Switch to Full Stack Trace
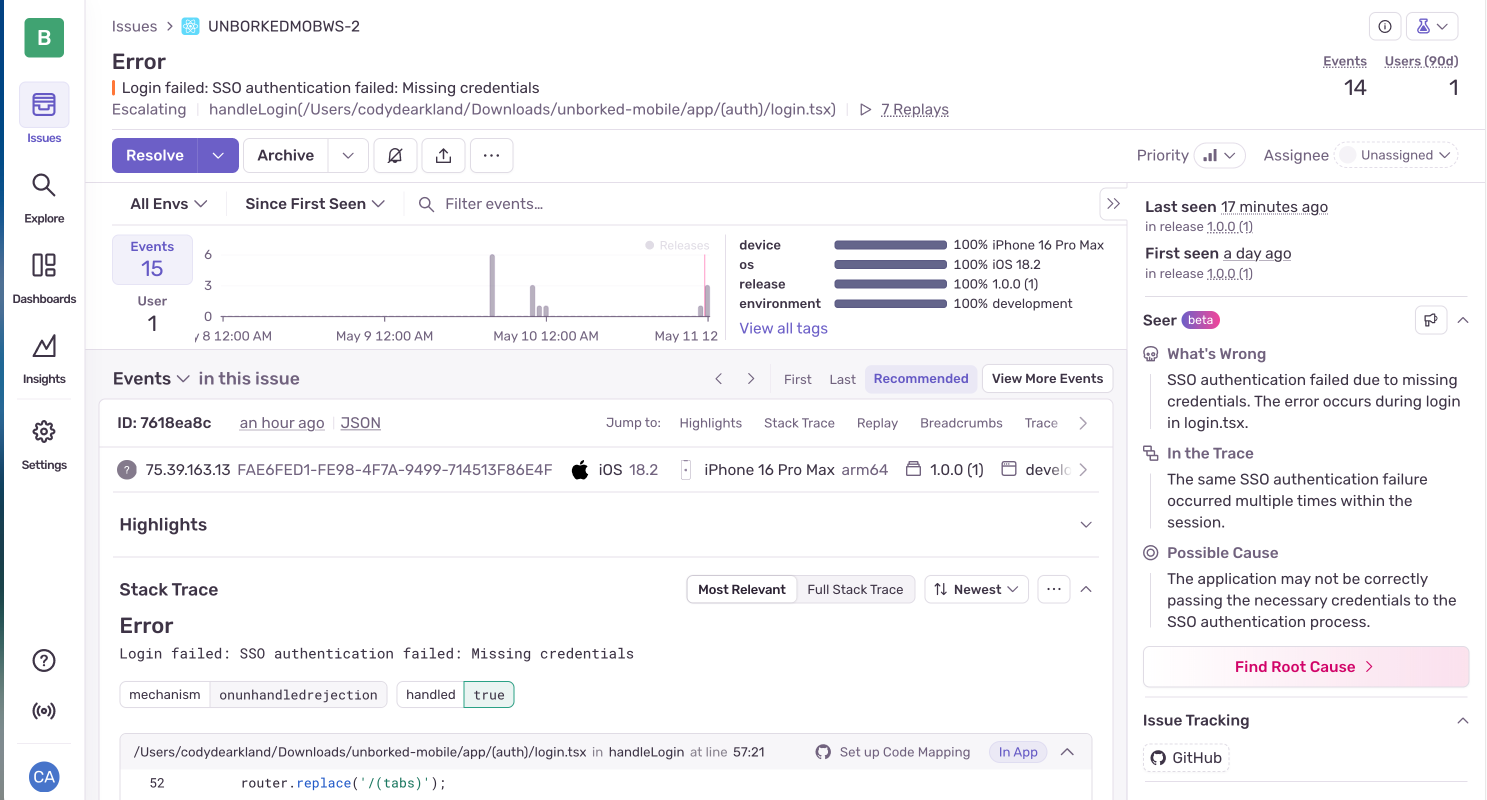 tap(855, 589)
